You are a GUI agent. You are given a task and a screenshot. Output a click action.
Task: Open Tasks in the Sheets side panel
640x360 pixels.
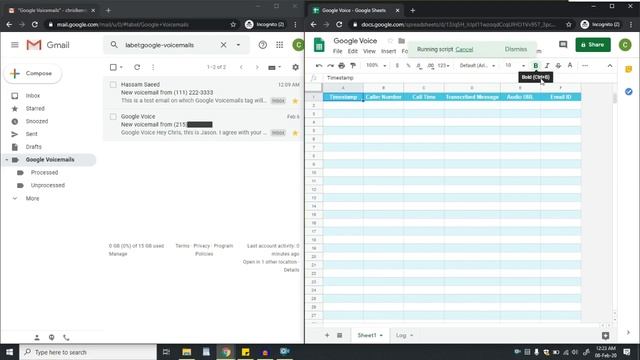[x=629, y=92]
